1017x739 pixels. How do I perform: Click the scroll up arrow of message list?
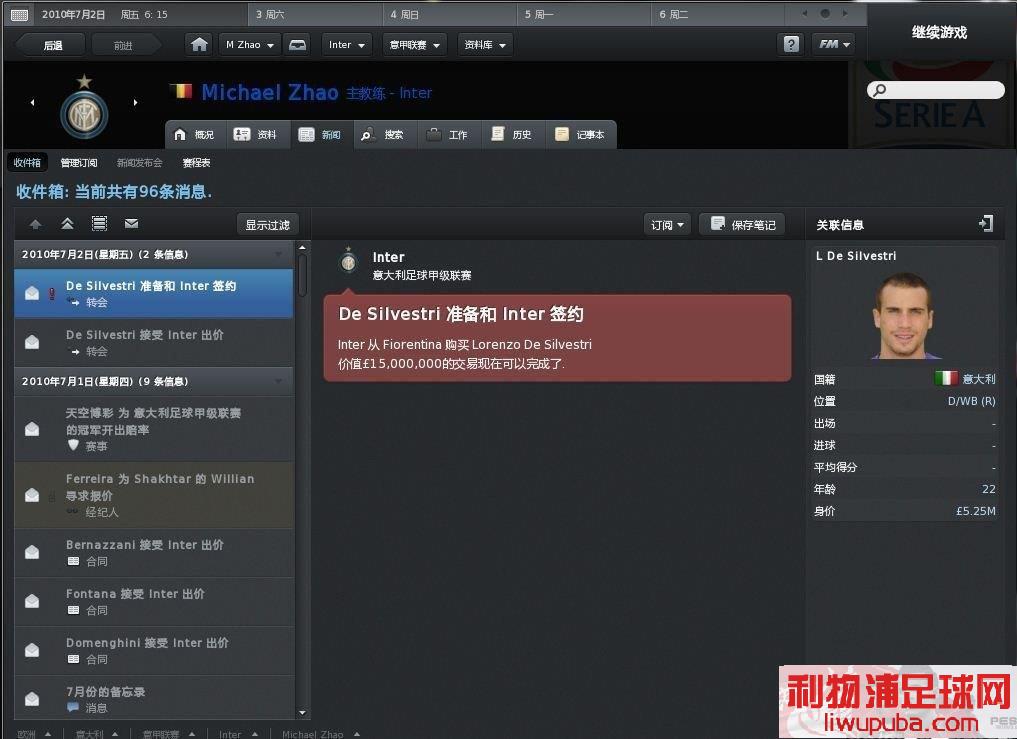[x=302, y=247]
